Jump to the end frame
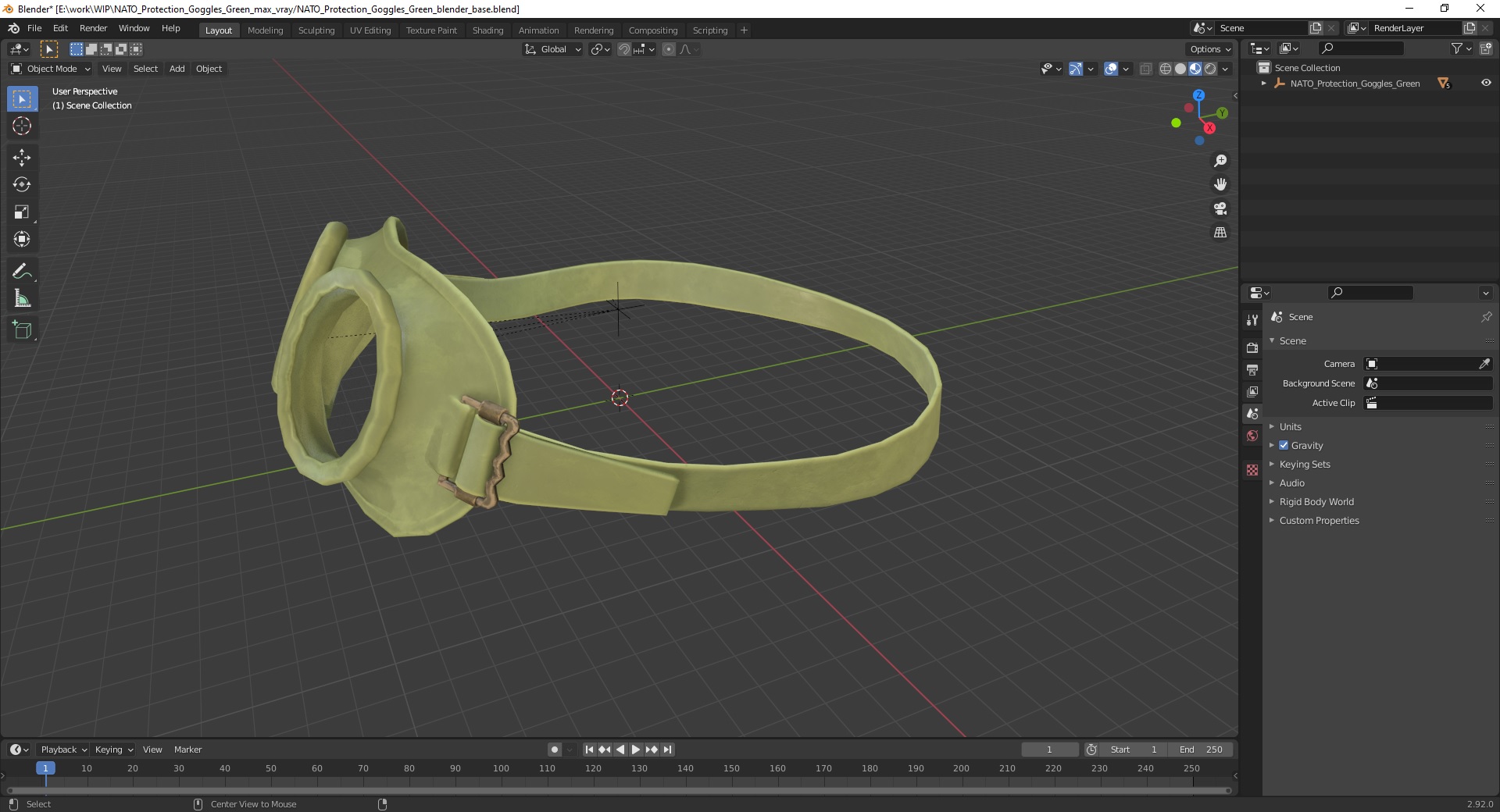 (x=667, y=750)
